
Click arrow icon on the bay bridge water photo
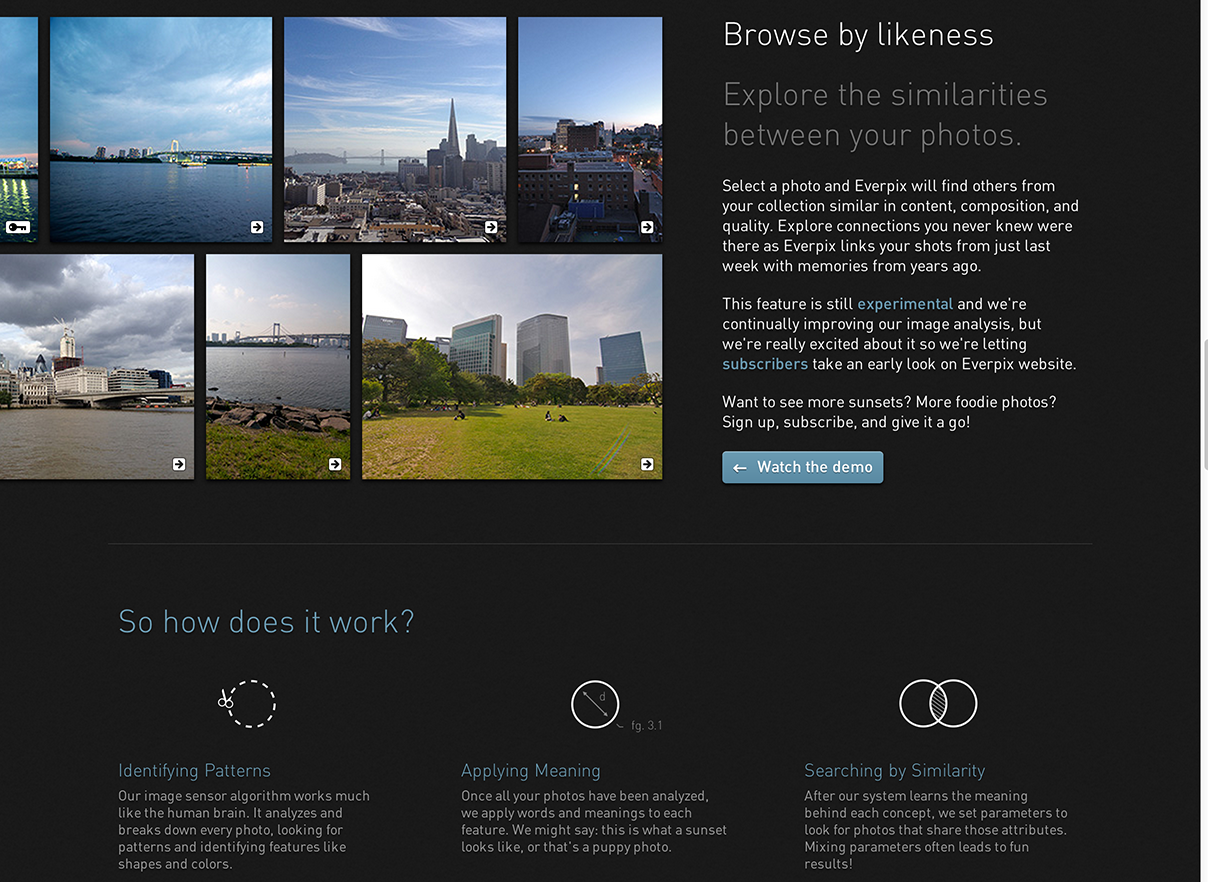(257, 227)
